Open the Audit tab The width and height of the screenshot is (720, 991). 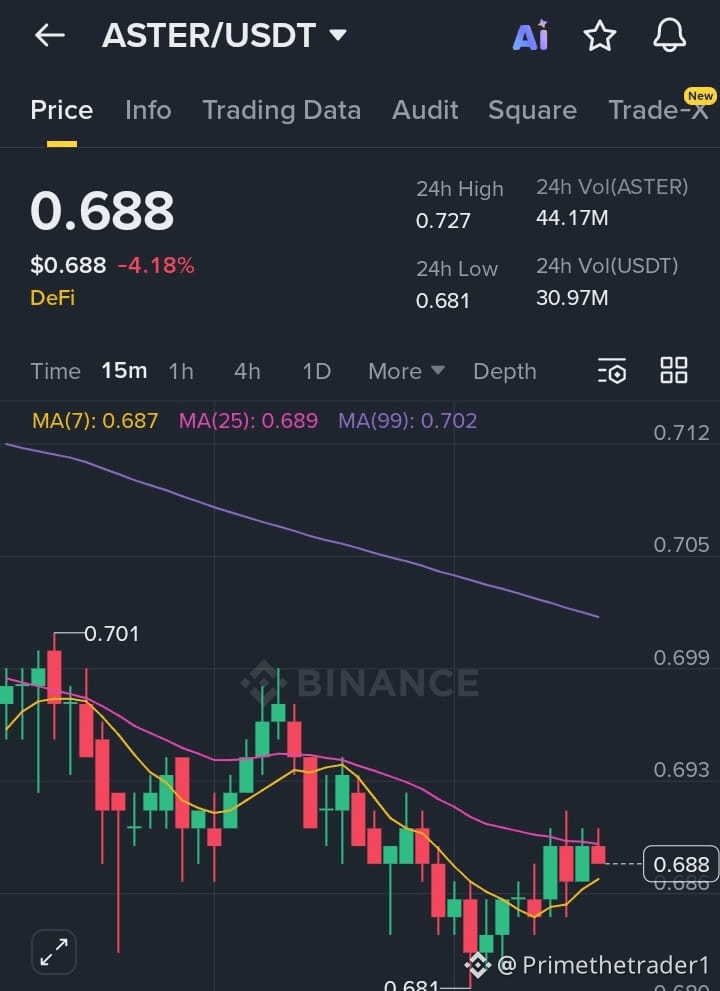coord(425,111)
